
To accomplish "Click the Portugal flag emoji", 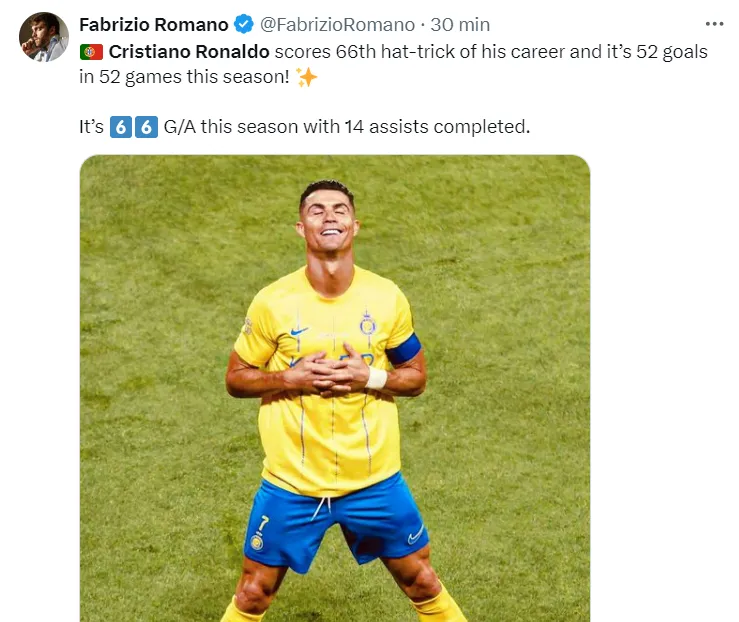I will [91, 52].
